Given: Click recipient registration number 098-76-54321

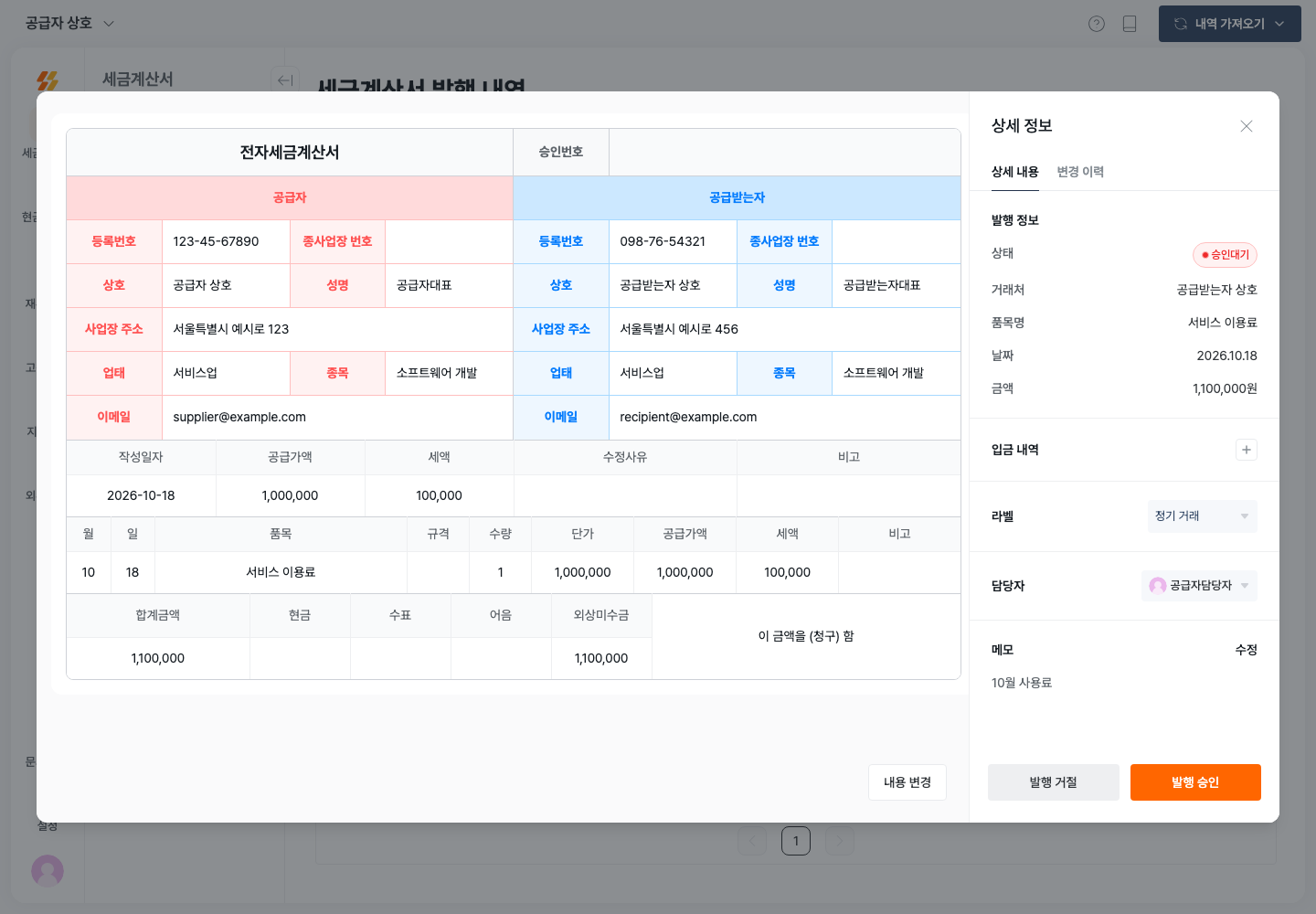Looking at the screenshot, I should click(663, 241).
